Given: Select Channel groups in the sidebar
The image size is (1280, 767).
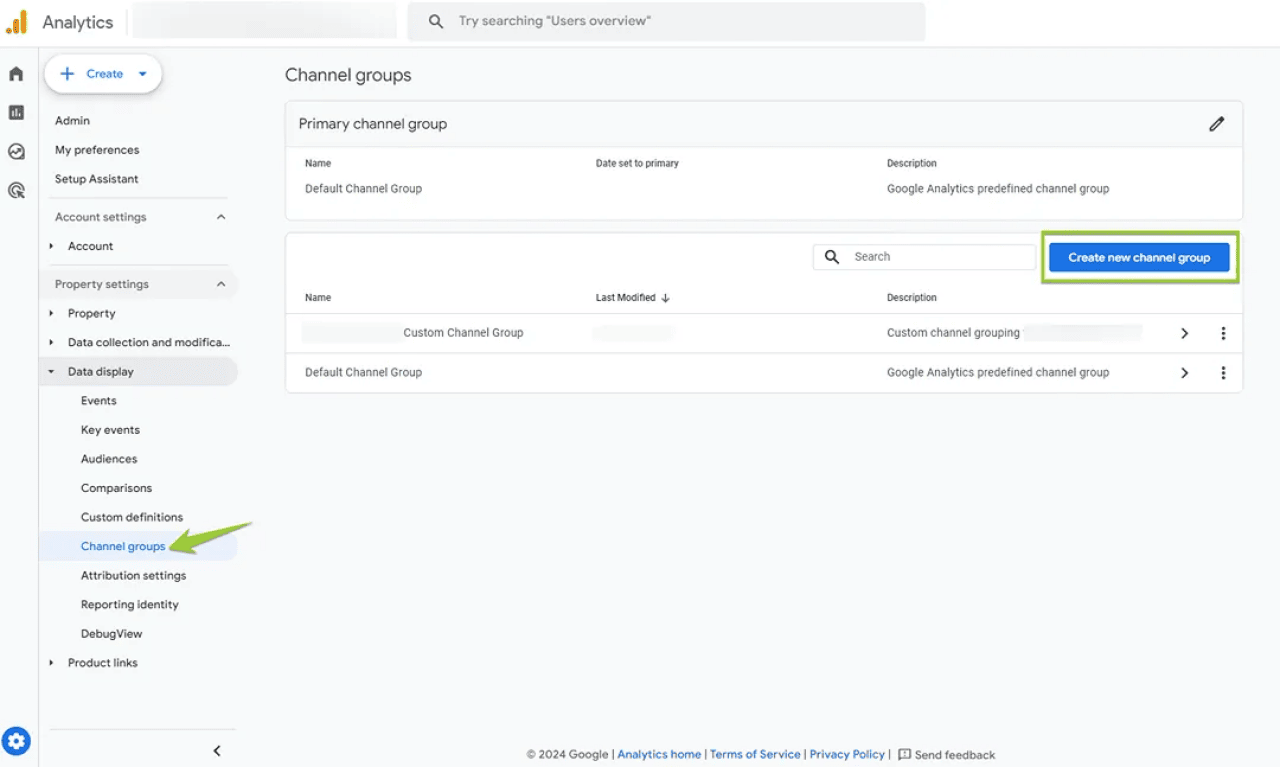Looking at the screenshot, I should [x=122, y=546].
